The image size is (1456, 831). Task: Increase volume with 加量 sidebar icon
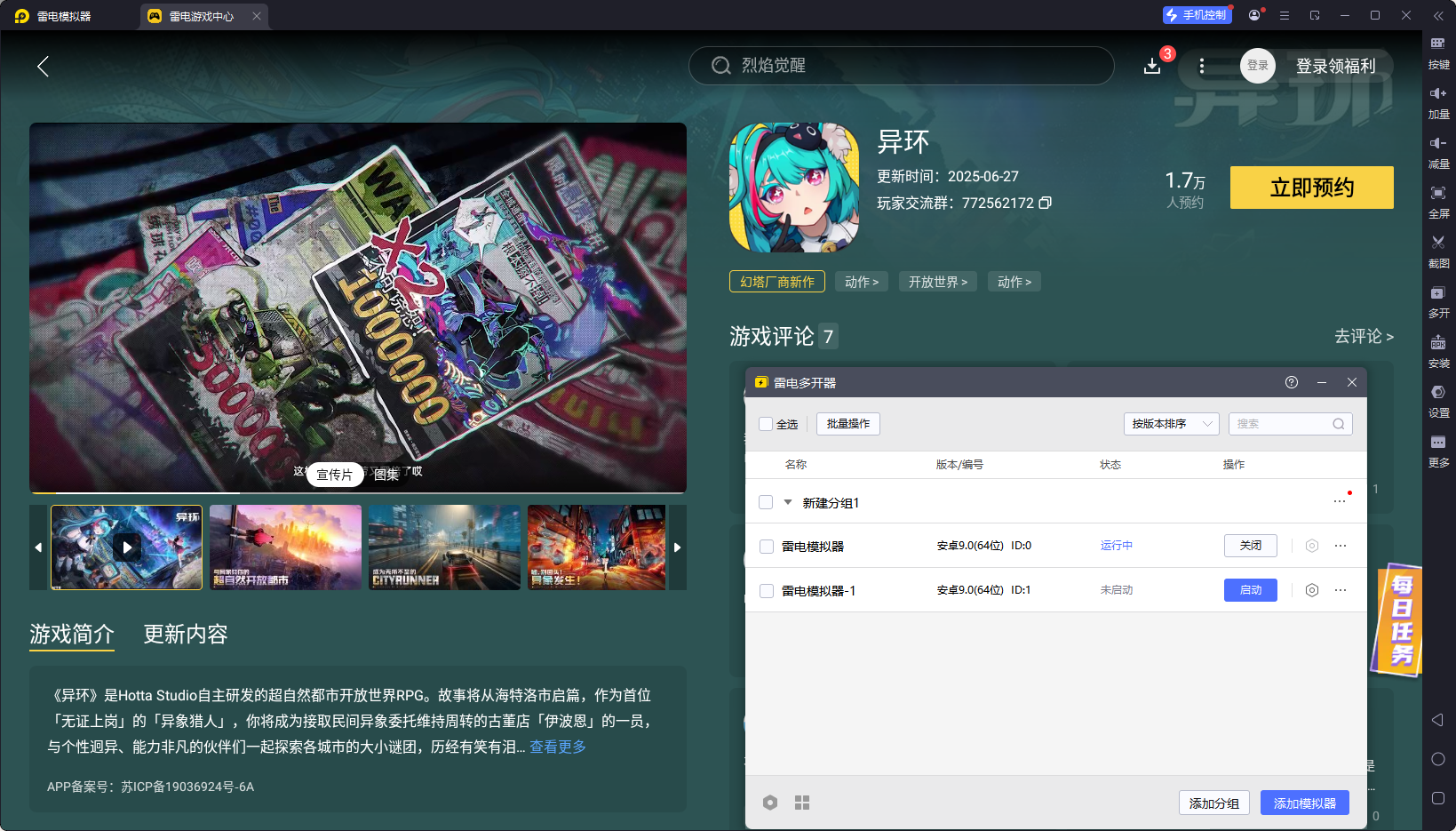point(1438,103)
